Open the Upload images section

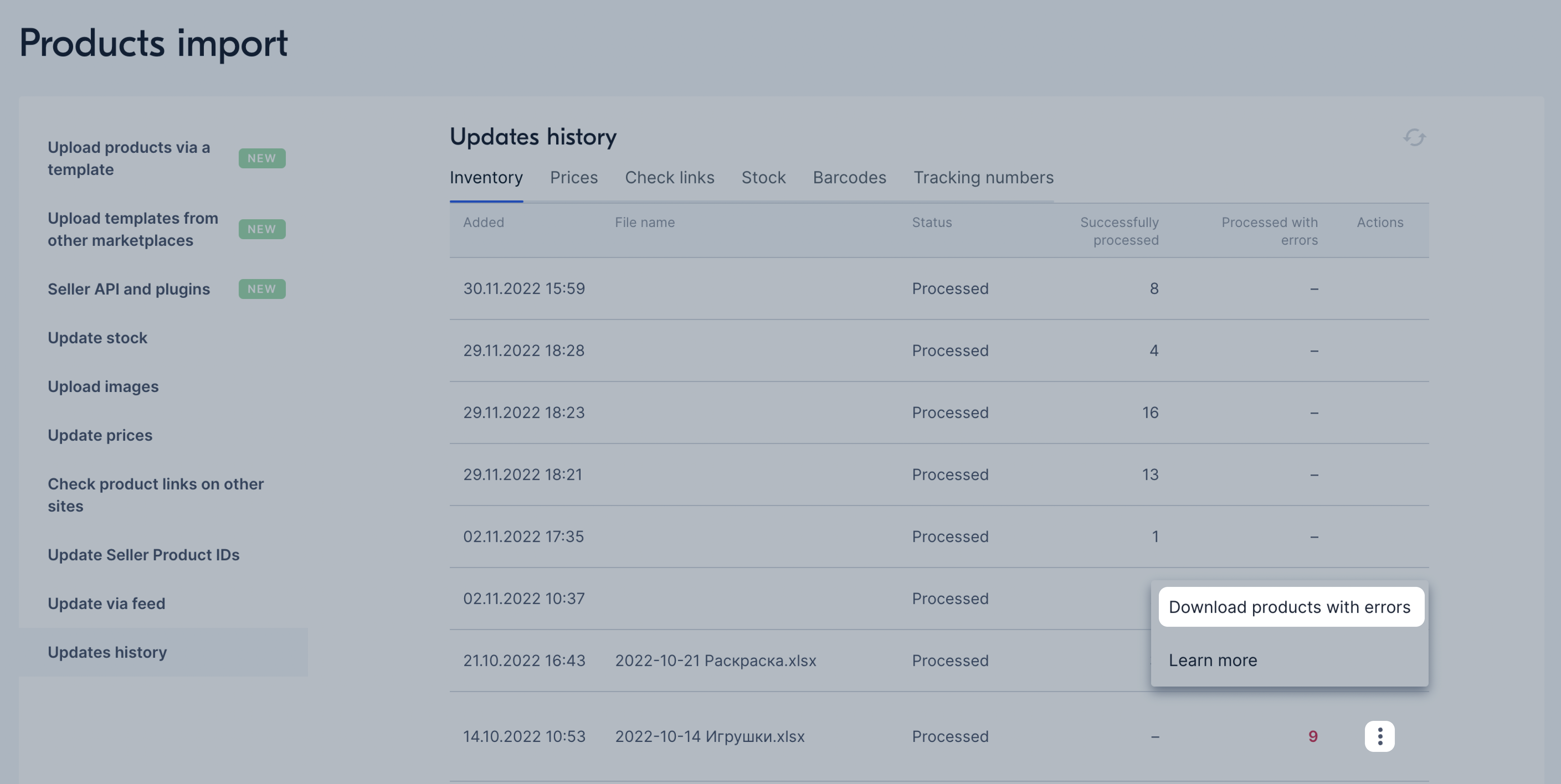pos(103,386)
